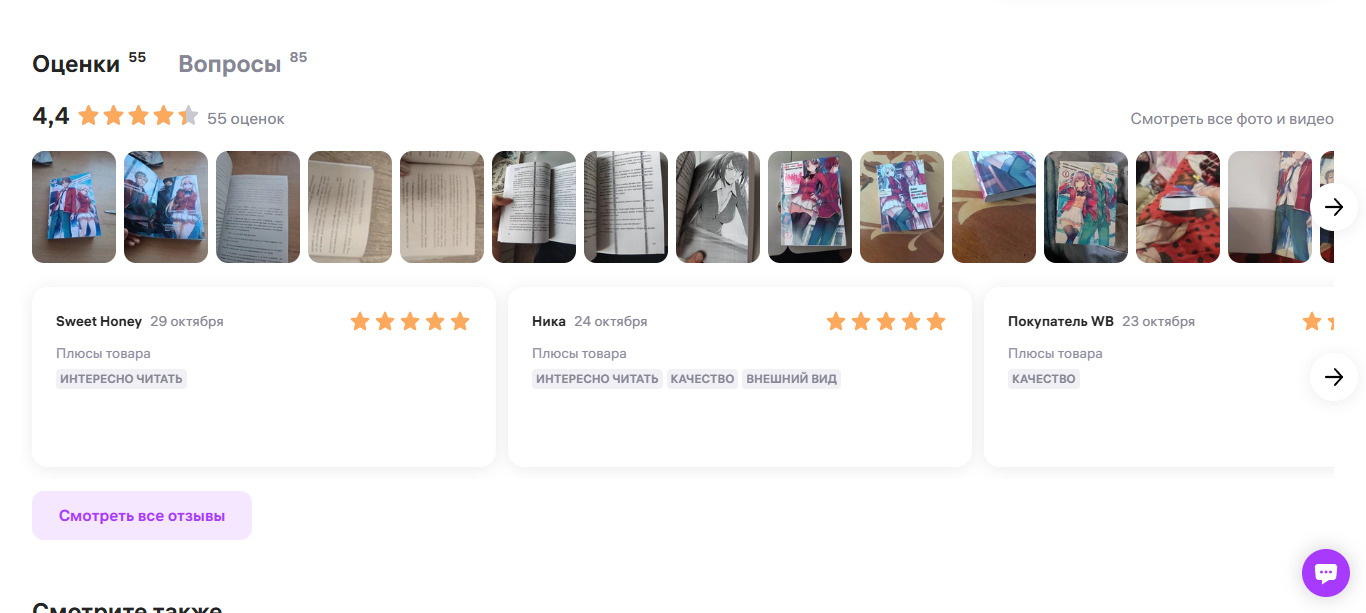Image resolution: width=1366 pixels, height=613 pixels.
Task: Open the purple chat support bubble icon
Action: (1326, 573)
